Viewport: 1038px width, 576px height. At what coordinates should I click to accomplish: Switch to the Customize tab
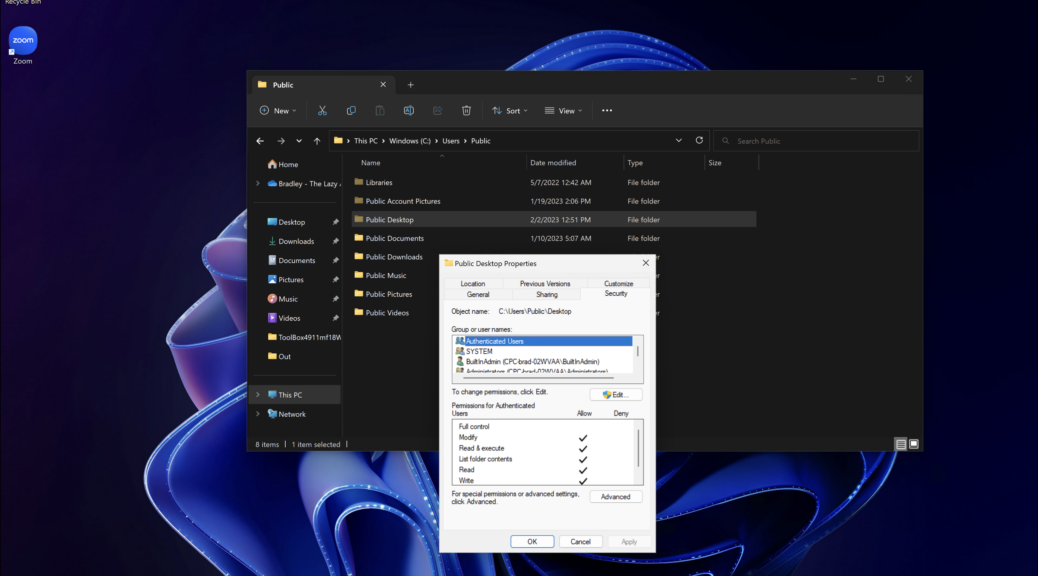coord(618,283)
